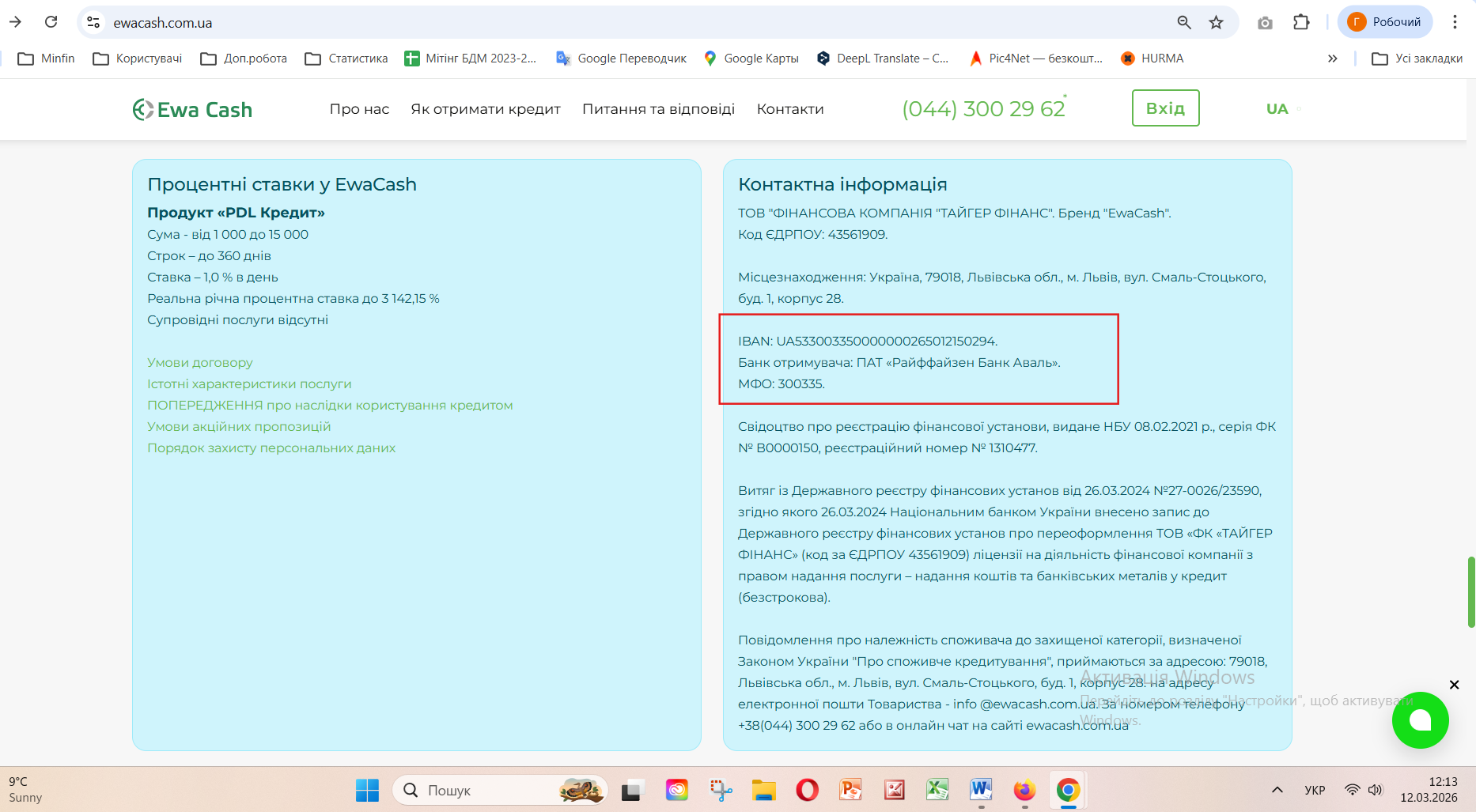Click the 'МФО: 300335' text
The image size is (1476, 812).
[782, 383]
